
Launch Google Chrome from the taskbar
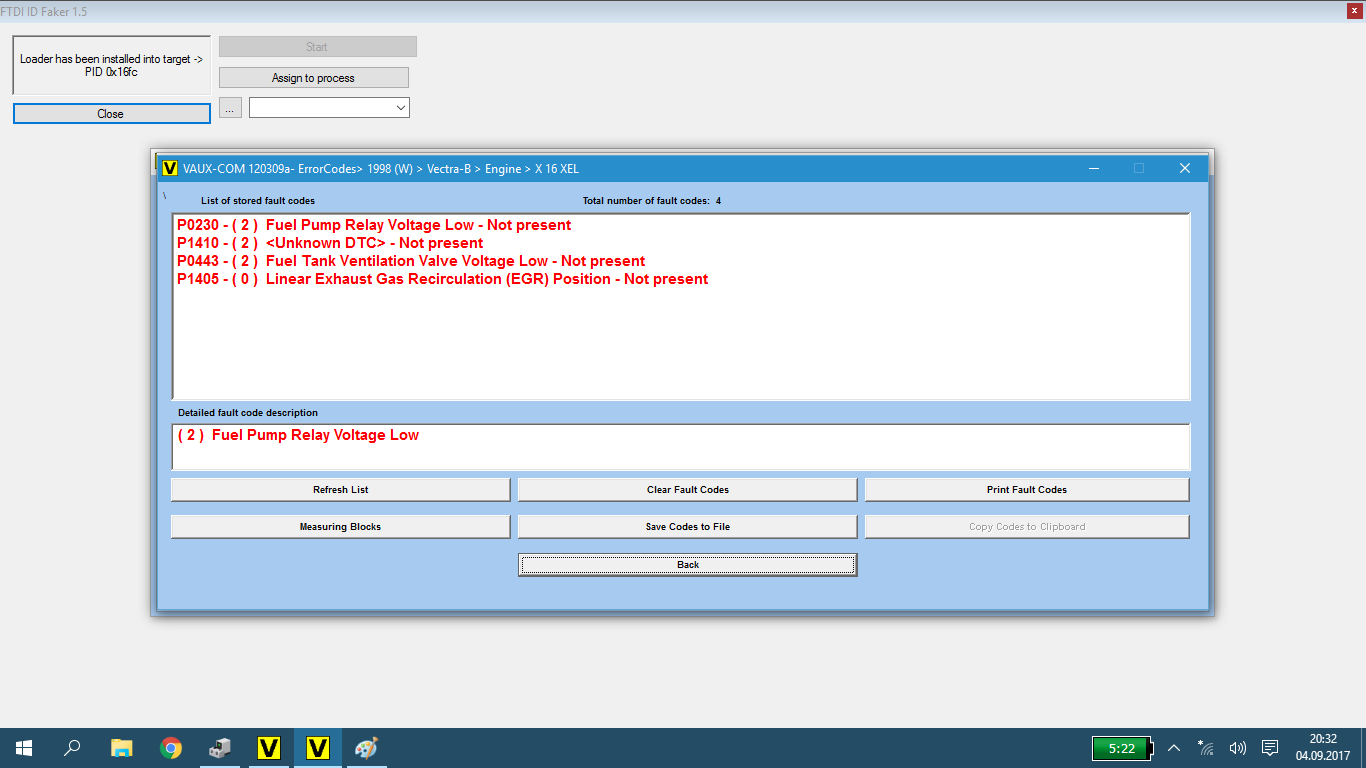click(x=171, y=748)
